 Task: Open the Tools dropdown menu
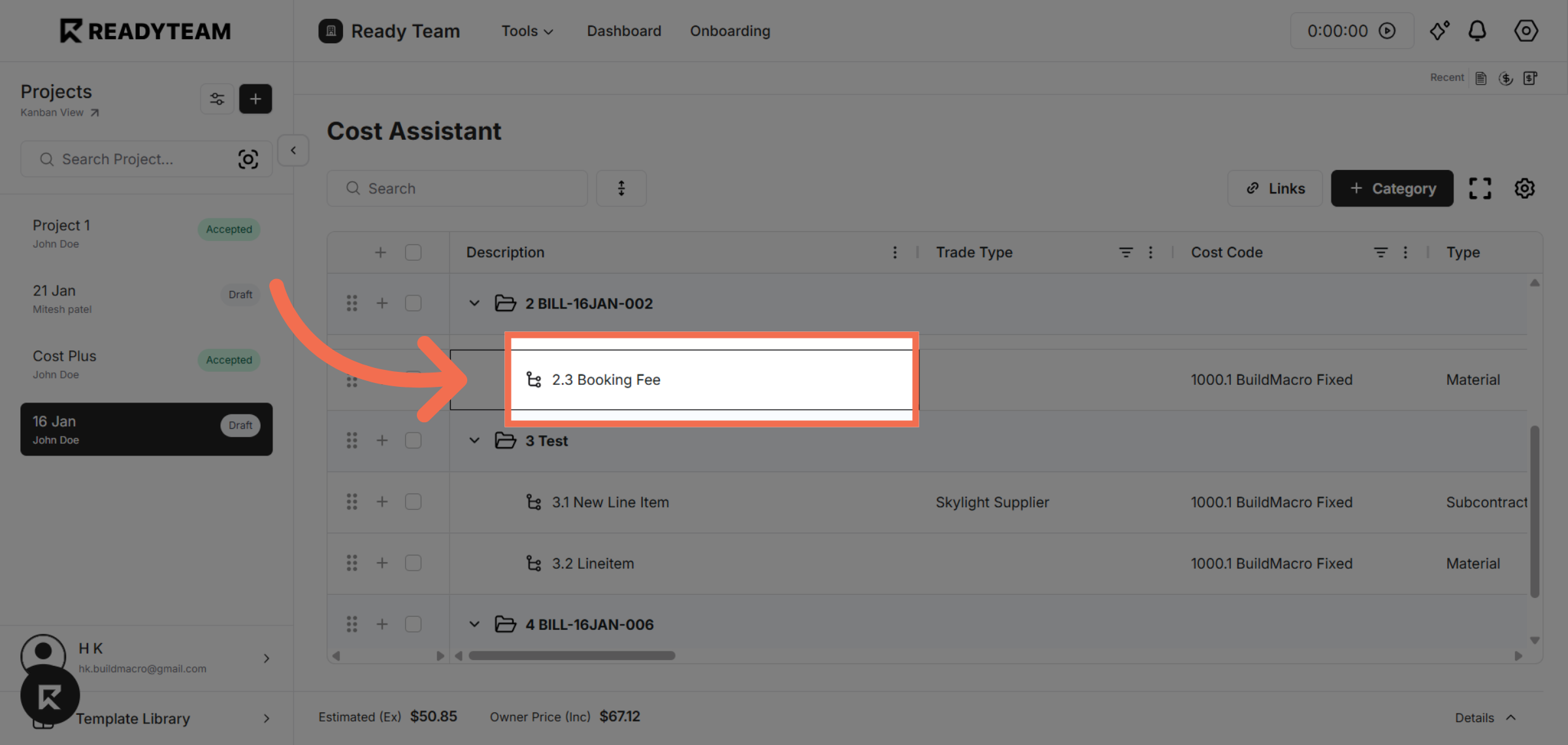(x=527, y=31)
